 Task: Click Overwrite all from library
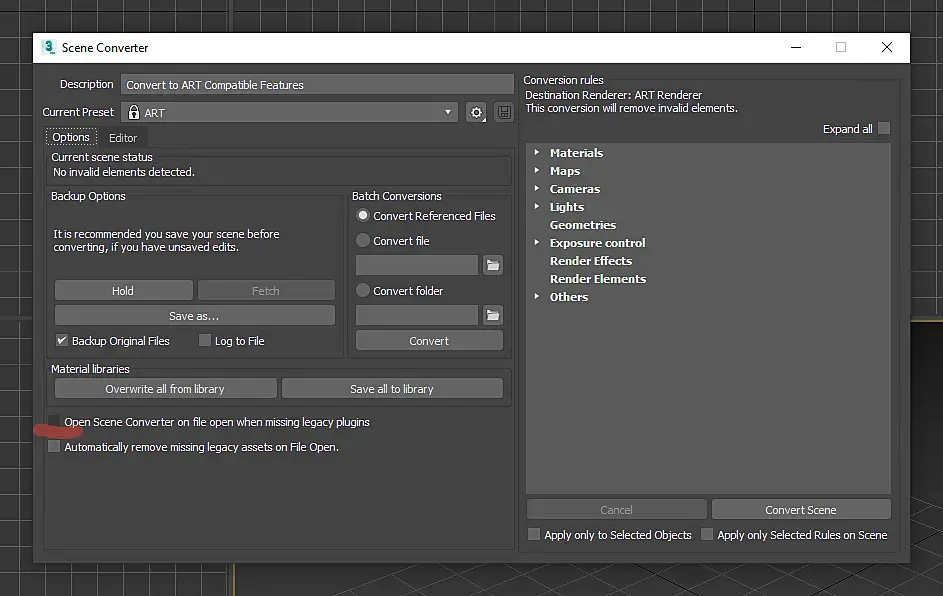point(165,389)
